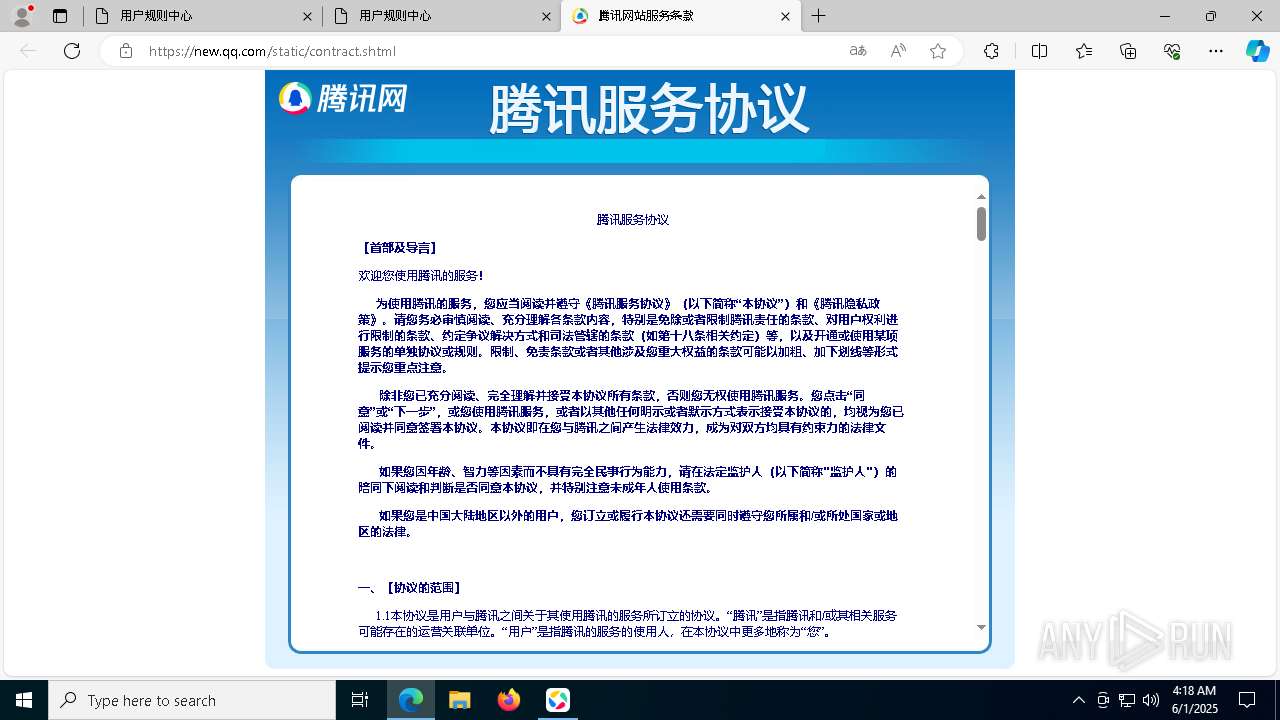Launch Firefox from the taskbar
This screenshot has width=1280, height=720.
(x=509, y=700)
